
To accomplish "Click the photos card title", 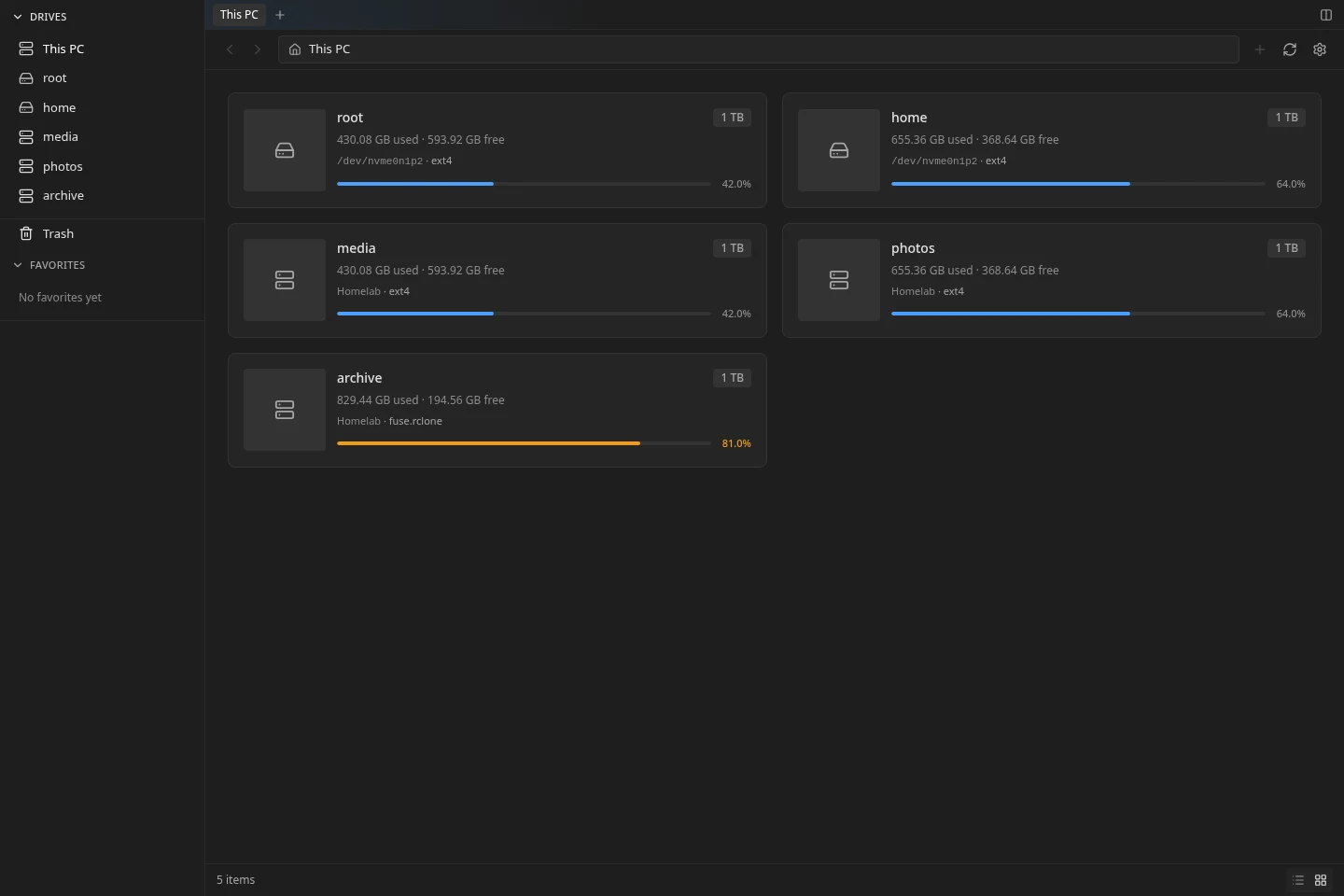I will pyautogui.click(x=913, y=248).
